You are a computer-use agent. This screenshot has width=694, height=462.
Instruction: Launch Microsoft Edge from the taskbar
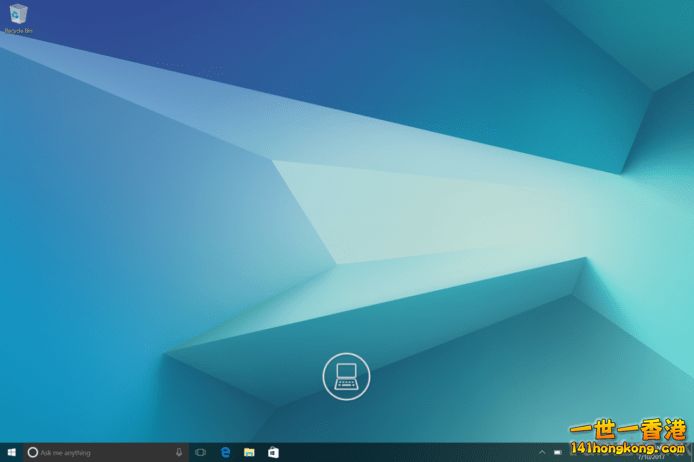pos(225,452)
